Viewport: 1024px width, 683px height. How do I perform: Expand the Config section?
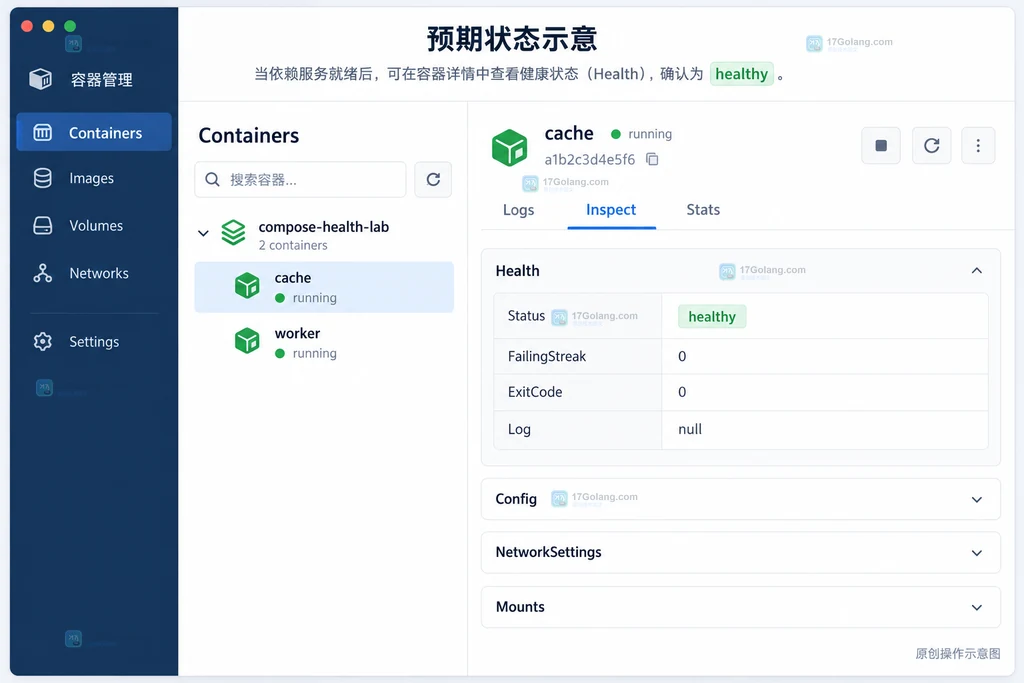pyautogui.click(x=976, y=500)
